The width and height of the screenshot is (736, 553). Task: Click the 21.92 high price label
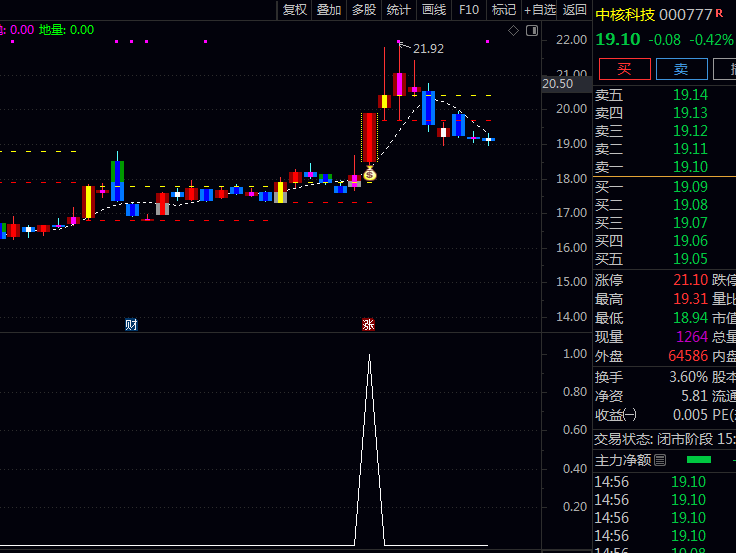pyautogui.click(x=428, y=48)
